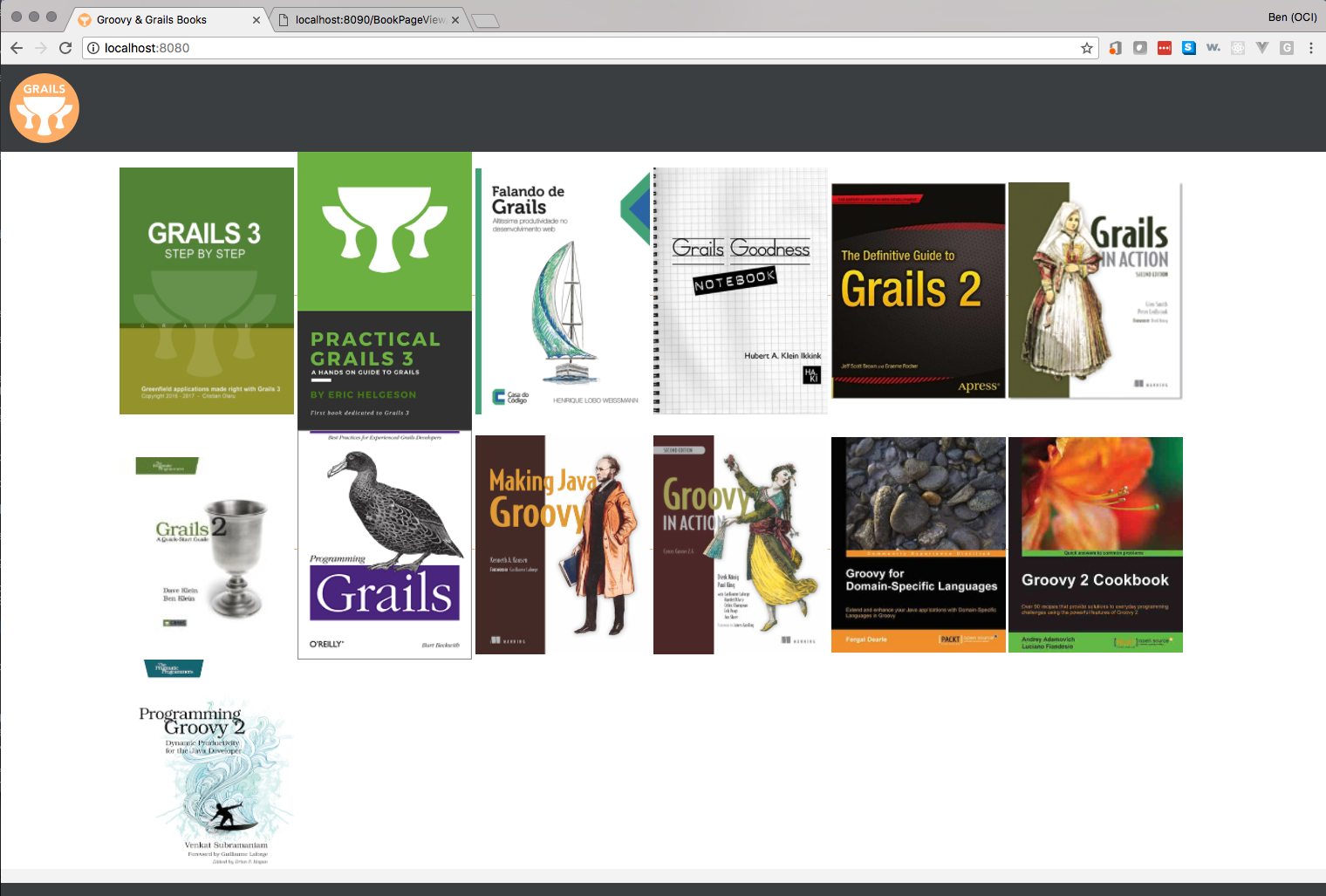This screenshot has height=896, width=1326.
Task: Select The Definitive Guide to Grails 2
Action: 919,291
